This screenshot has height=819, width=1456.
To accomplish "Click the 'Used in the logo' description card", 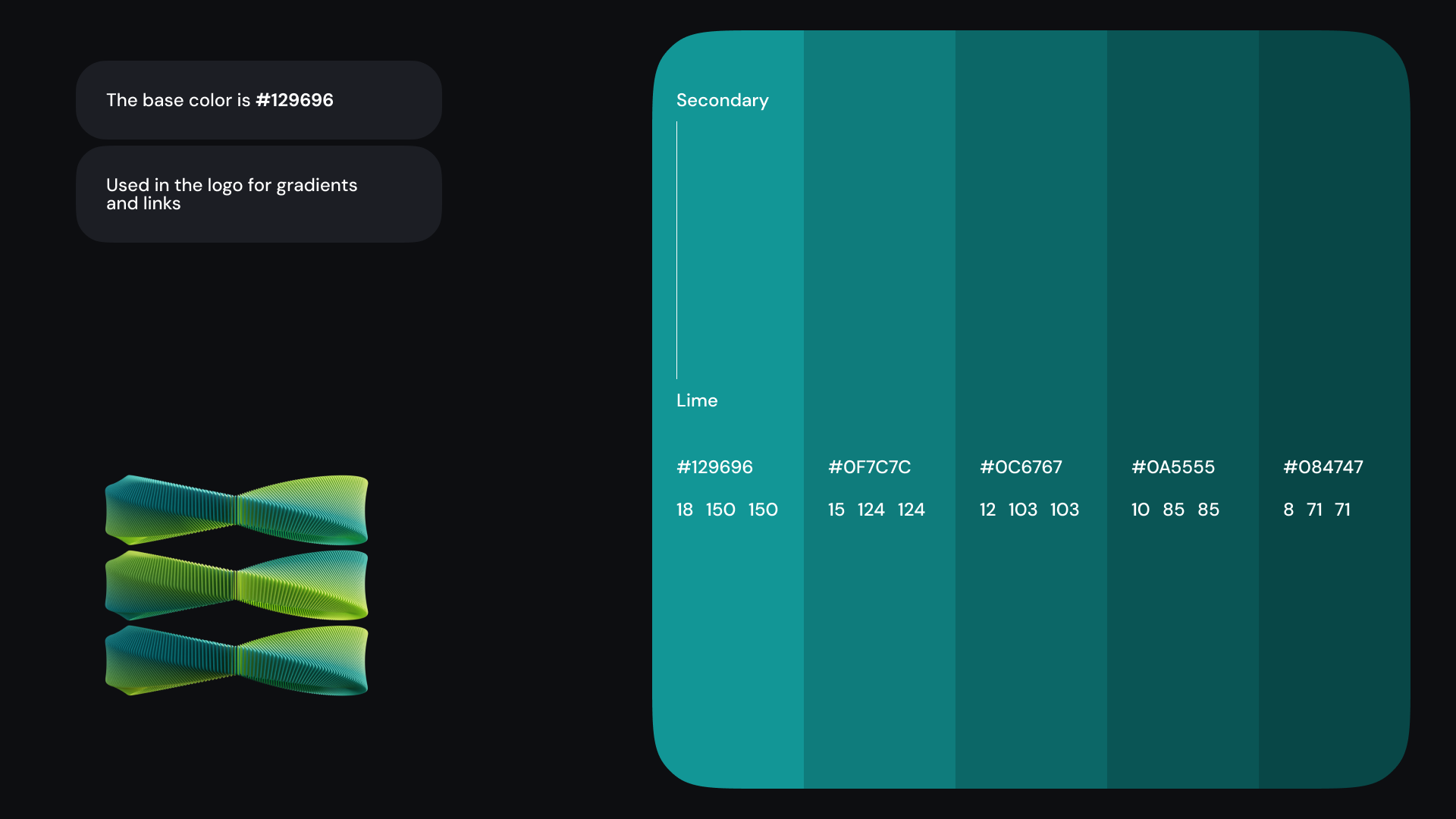I will point(259,194).
